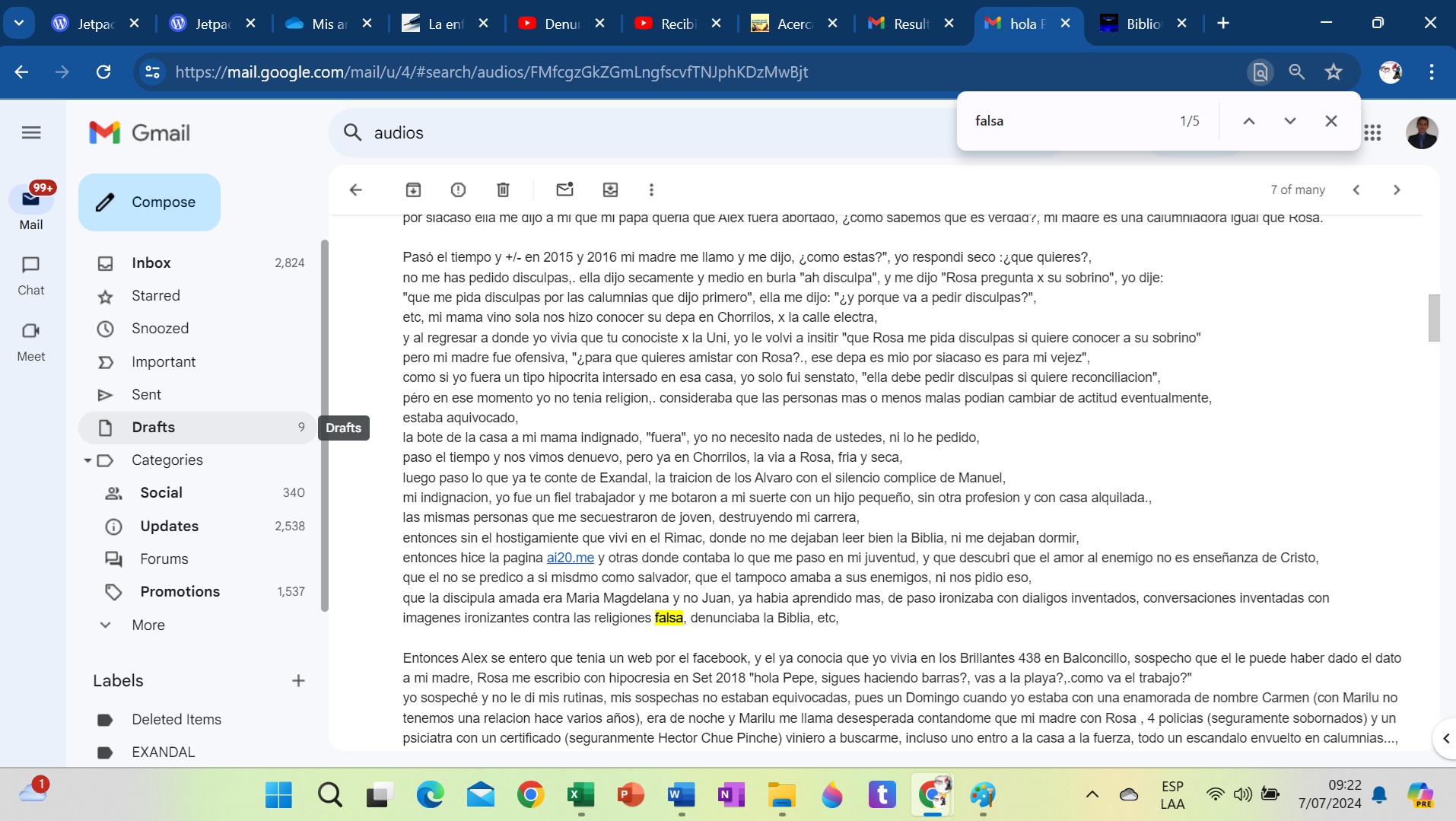Go back to search results arrow

[x=355, y=189]
